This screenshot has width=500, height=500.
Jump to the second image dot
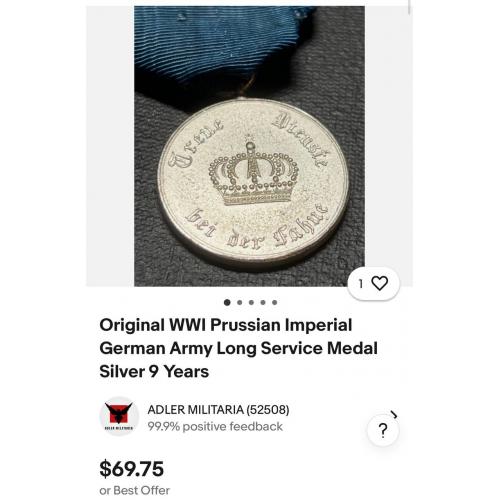pos(239,302)
